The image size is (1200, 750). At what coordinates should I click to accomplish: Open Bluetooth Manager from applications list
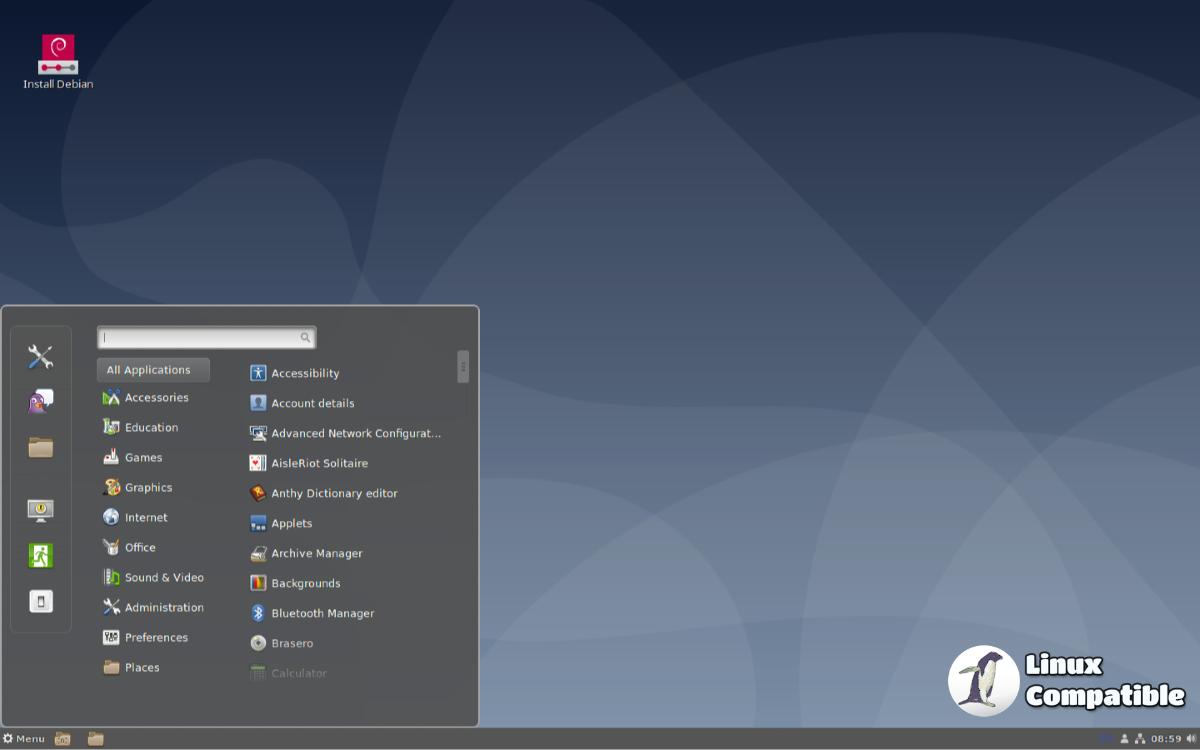[322, 614]
